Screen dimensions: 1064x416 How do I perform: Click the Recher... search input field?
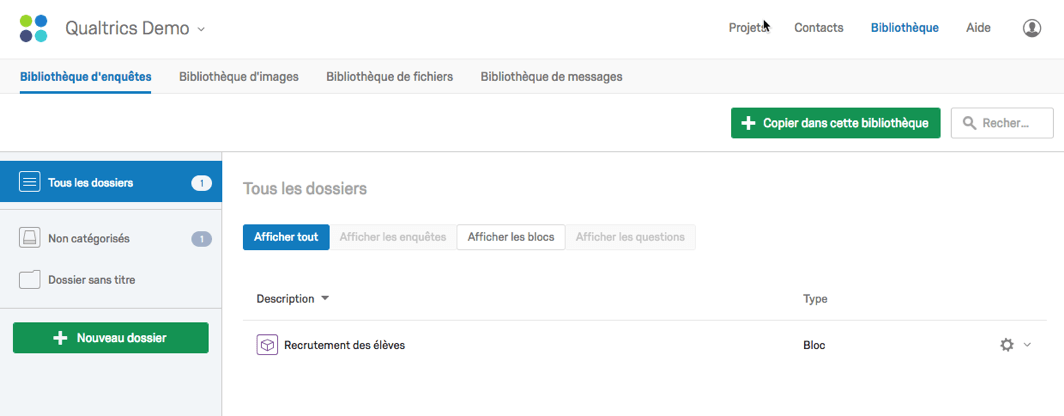[x=1002, y=123]
